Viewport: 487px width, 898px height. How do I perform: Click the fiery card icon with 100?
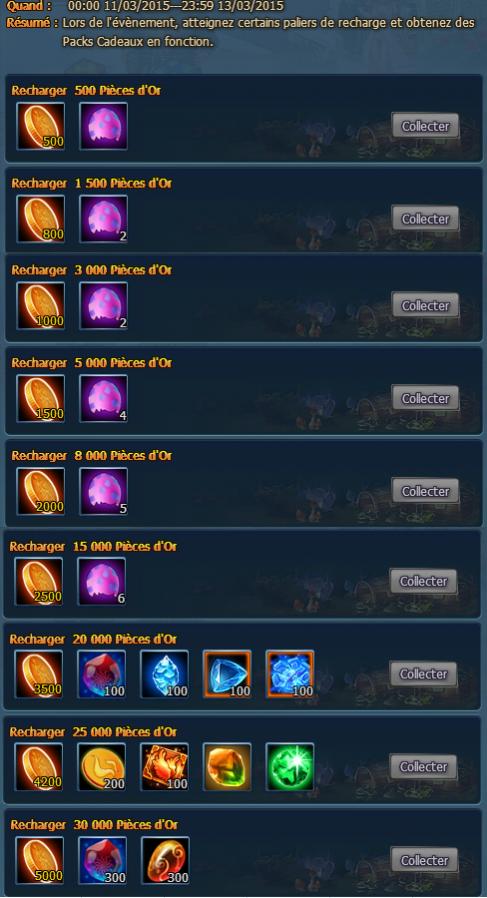click(x=164, y=767)
